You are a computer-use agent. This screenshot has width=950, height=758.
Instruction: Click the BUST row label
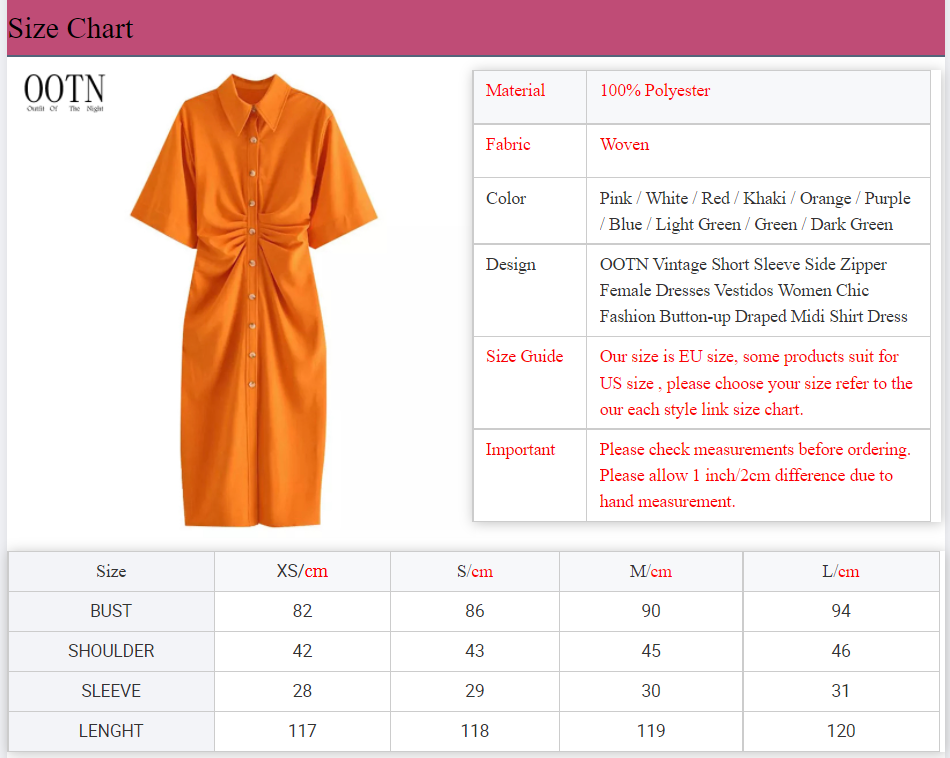coord(111,611)
